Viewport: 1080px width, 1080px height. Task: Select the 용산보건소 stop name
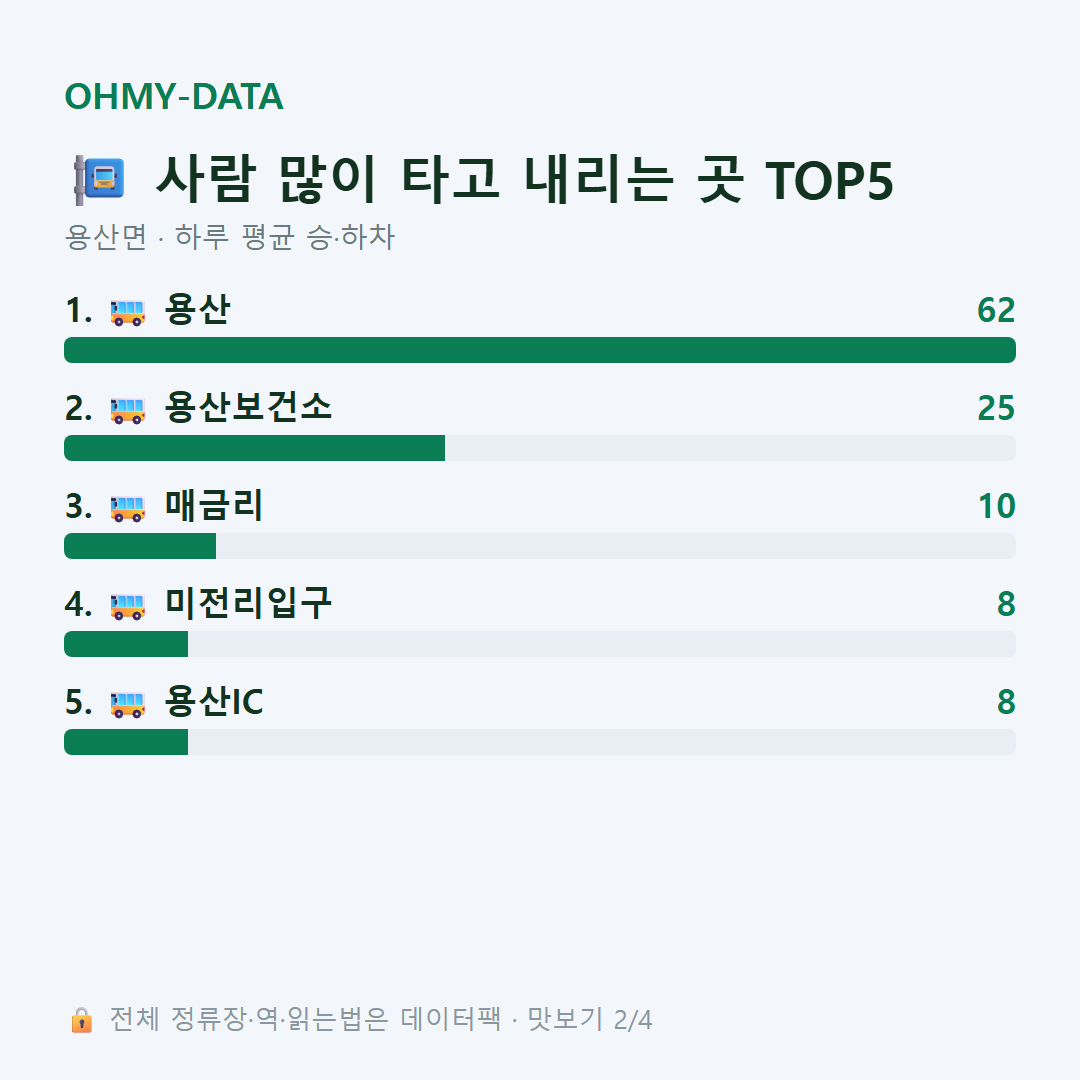click(248, 407)
